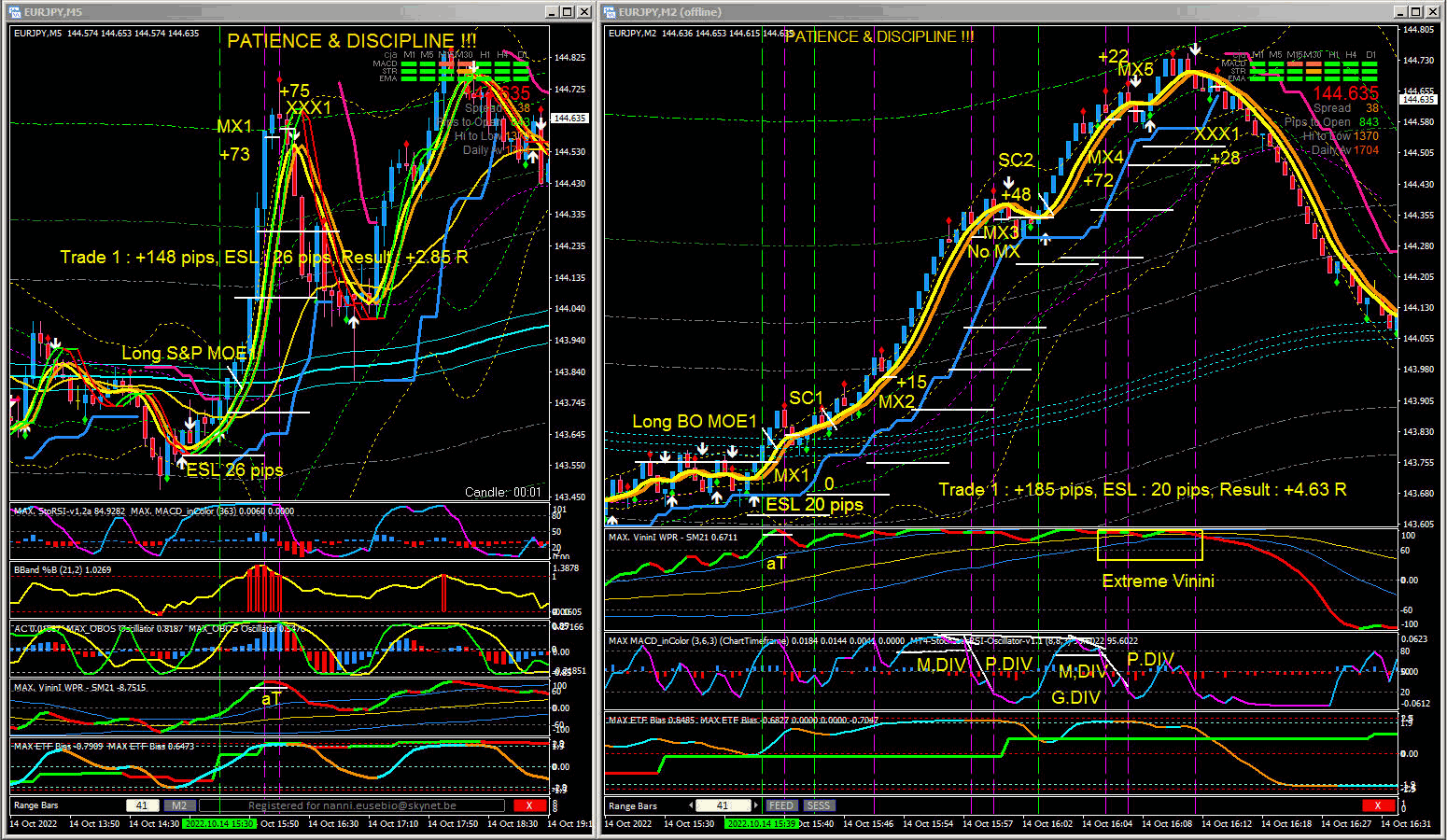Click the large red 144.635 price in M2 chart

coord(1345,93)
